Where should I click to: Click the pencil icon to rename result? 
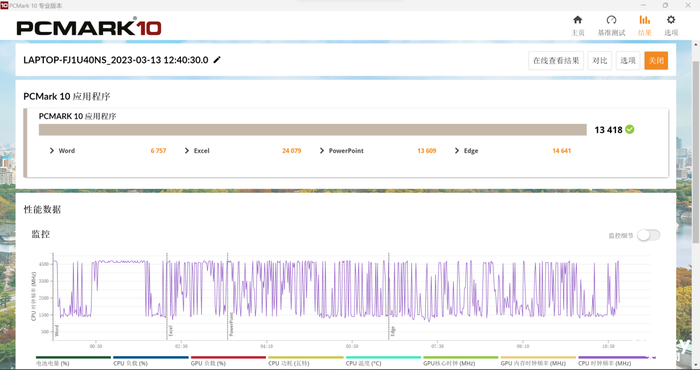point(217,60)
